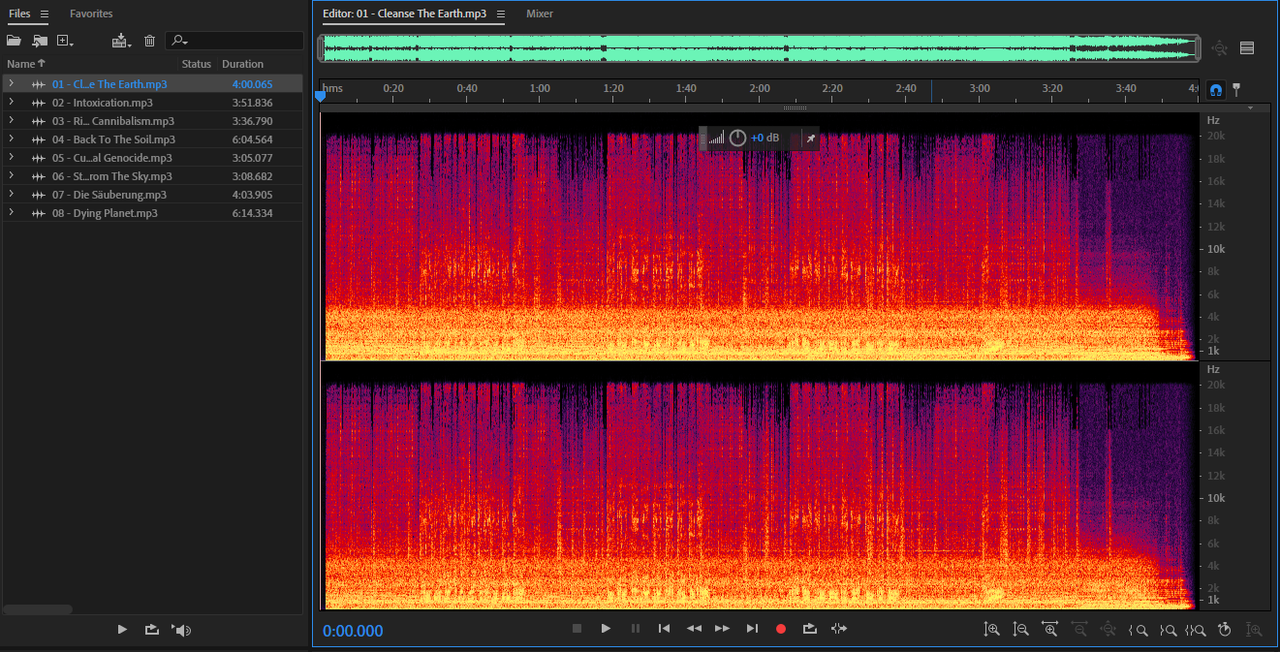Select file 08 - Dying Planet.mp3
Viewport: 1280px width, 652px height.
point(105,213)
